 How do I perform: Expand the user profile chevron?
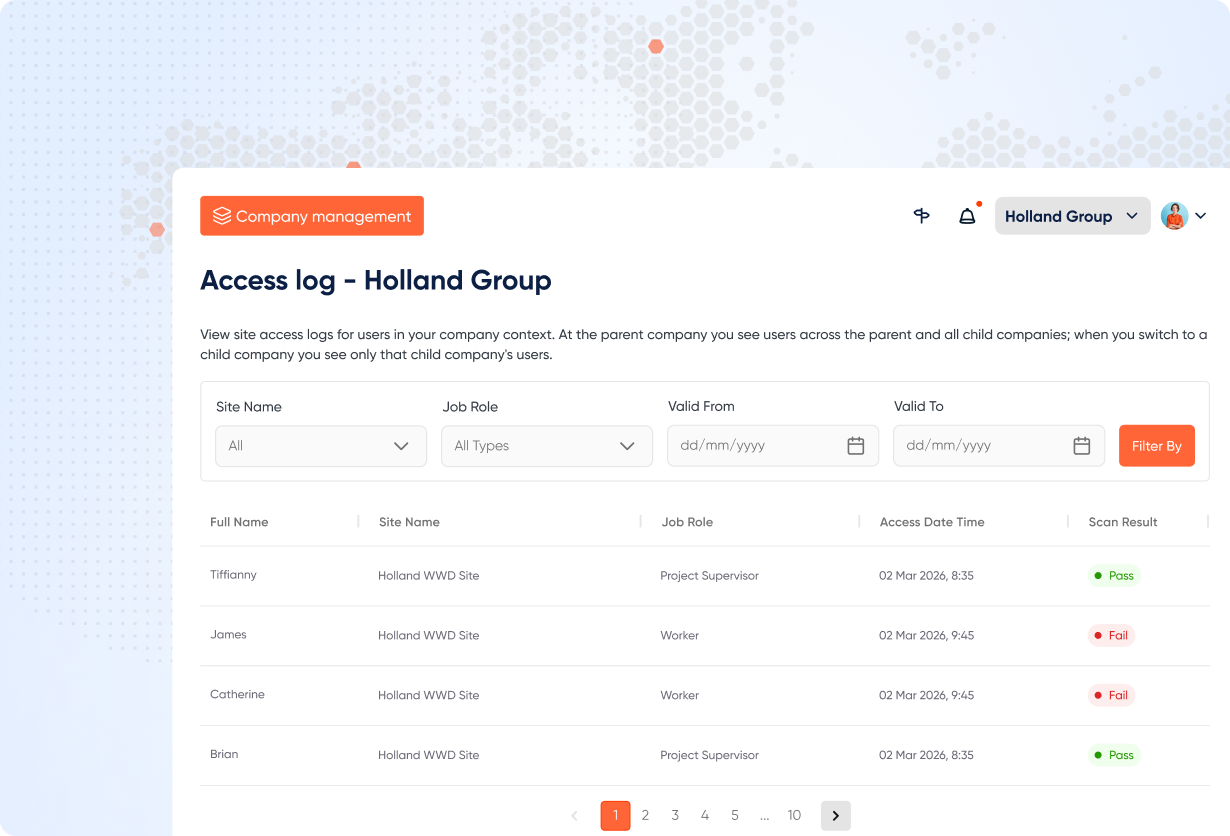coord(1201,216)
